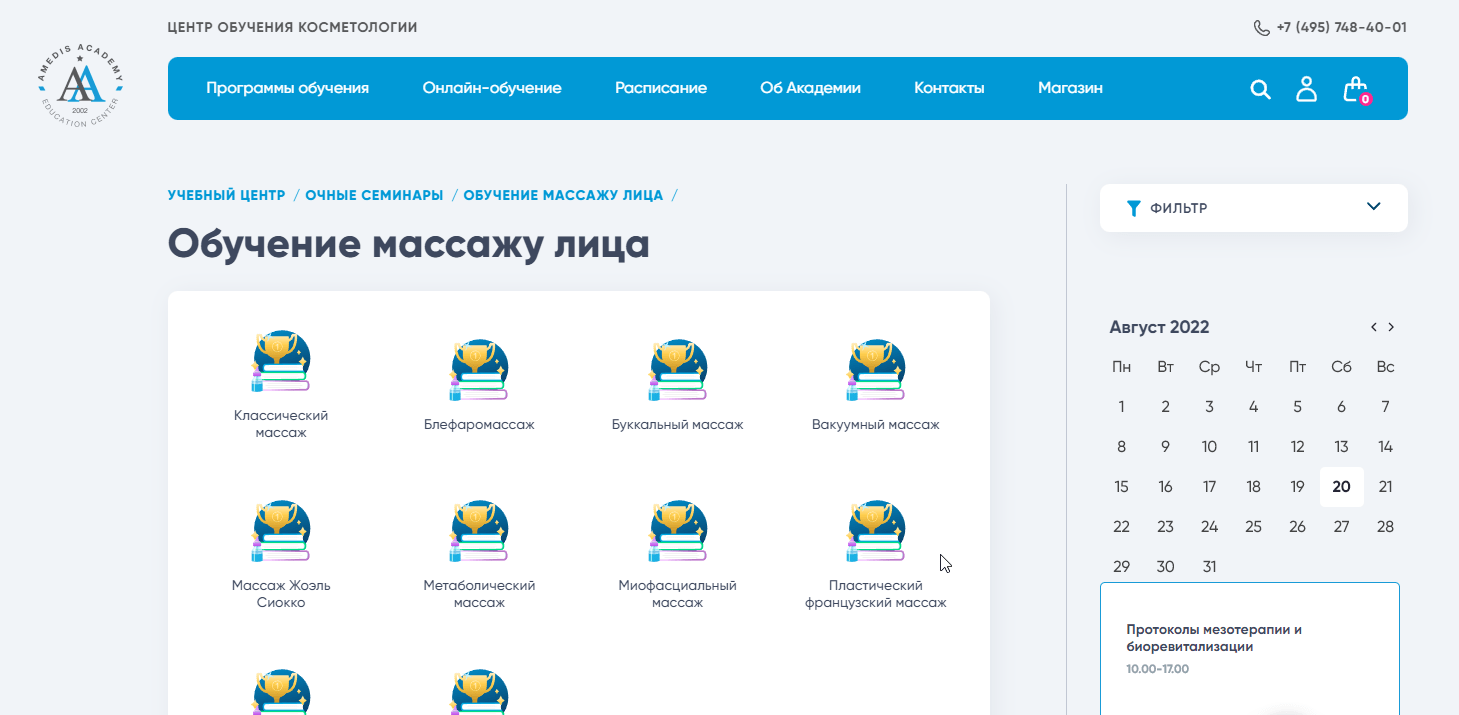Open Онлайн-обучение menu item

491,88
